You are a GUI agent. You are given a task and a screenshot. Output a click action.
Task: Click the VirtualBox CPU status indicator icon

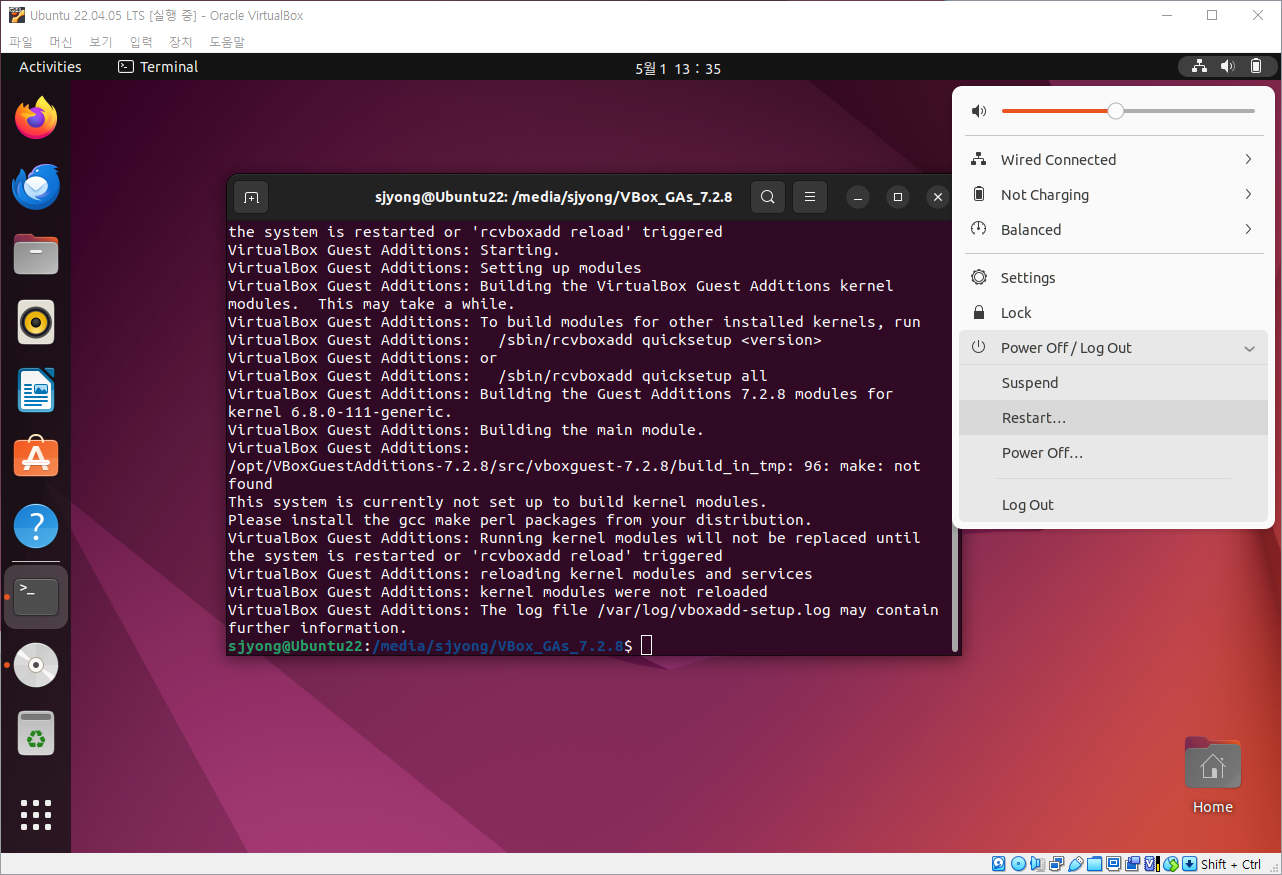pyautogui.click(x=1152, y=864)
